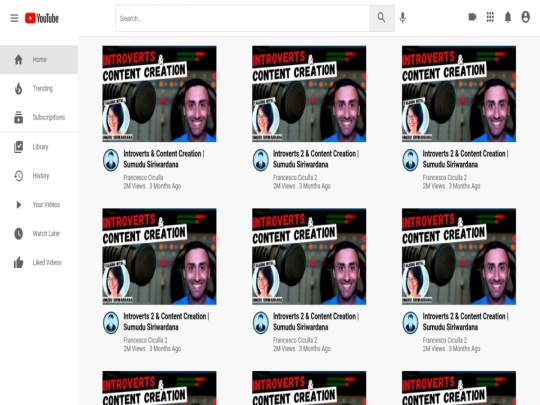The height and width of the screenshot is (405, 540).
Task: Open the Your Videos label
Action: point(46,205)
